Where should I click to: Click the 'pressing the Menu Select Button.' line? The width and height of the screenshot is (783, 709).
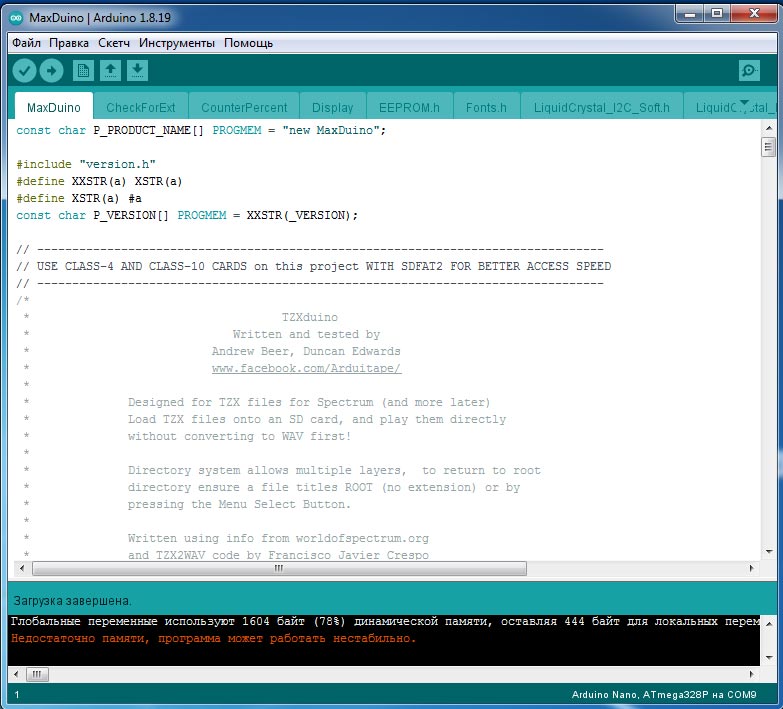point(239,504)
